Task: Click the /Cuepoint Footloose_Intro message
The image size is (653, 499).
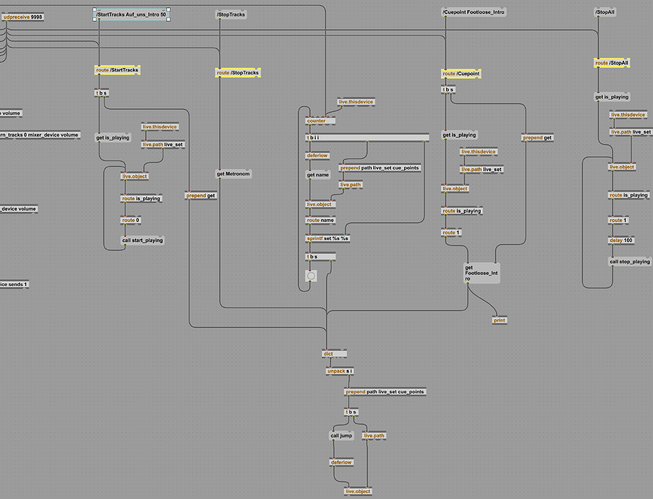Action: tap(481, 12)
